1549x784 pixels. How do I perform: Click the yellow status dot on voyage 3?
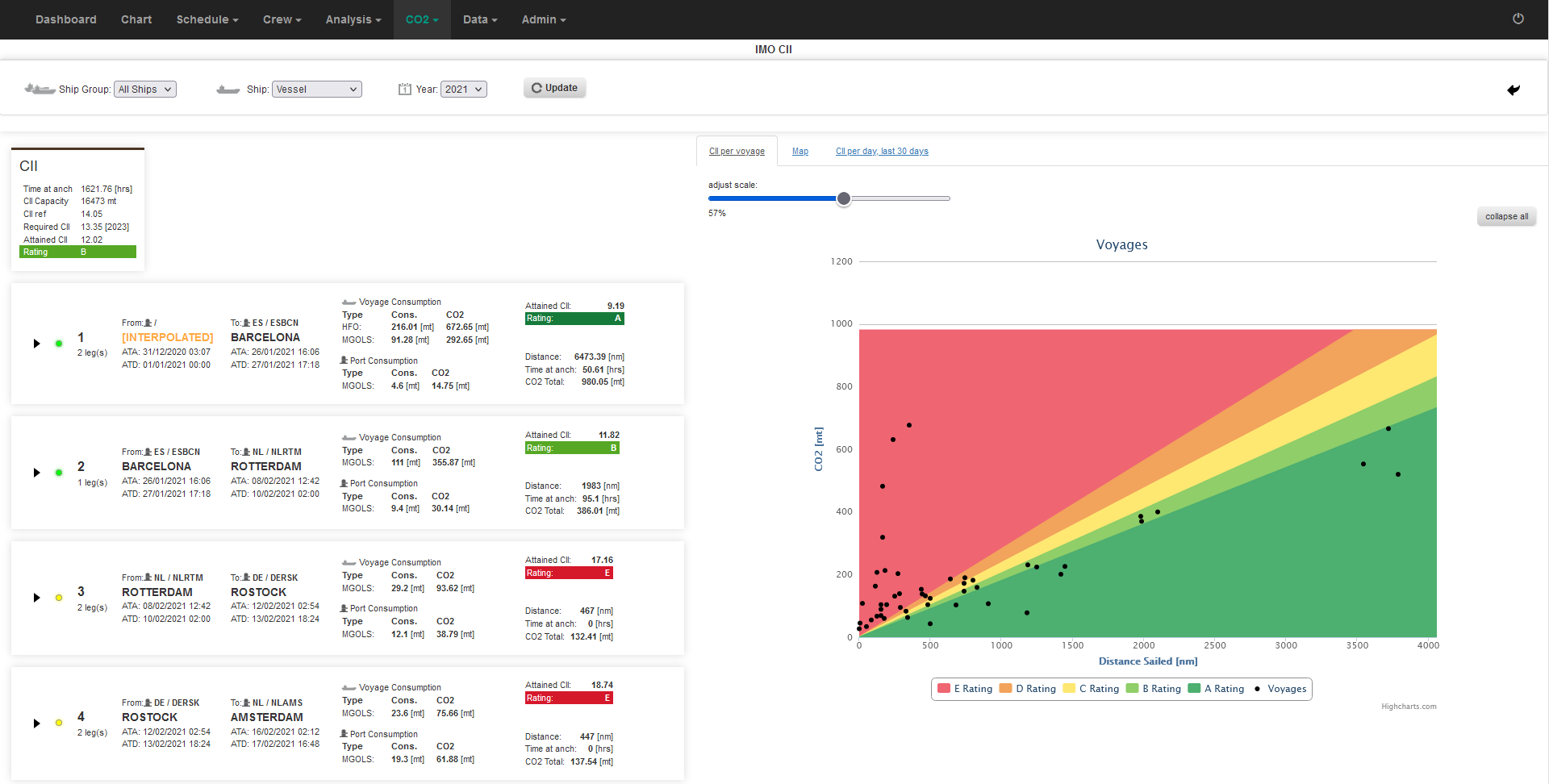[x=59, y=598]
